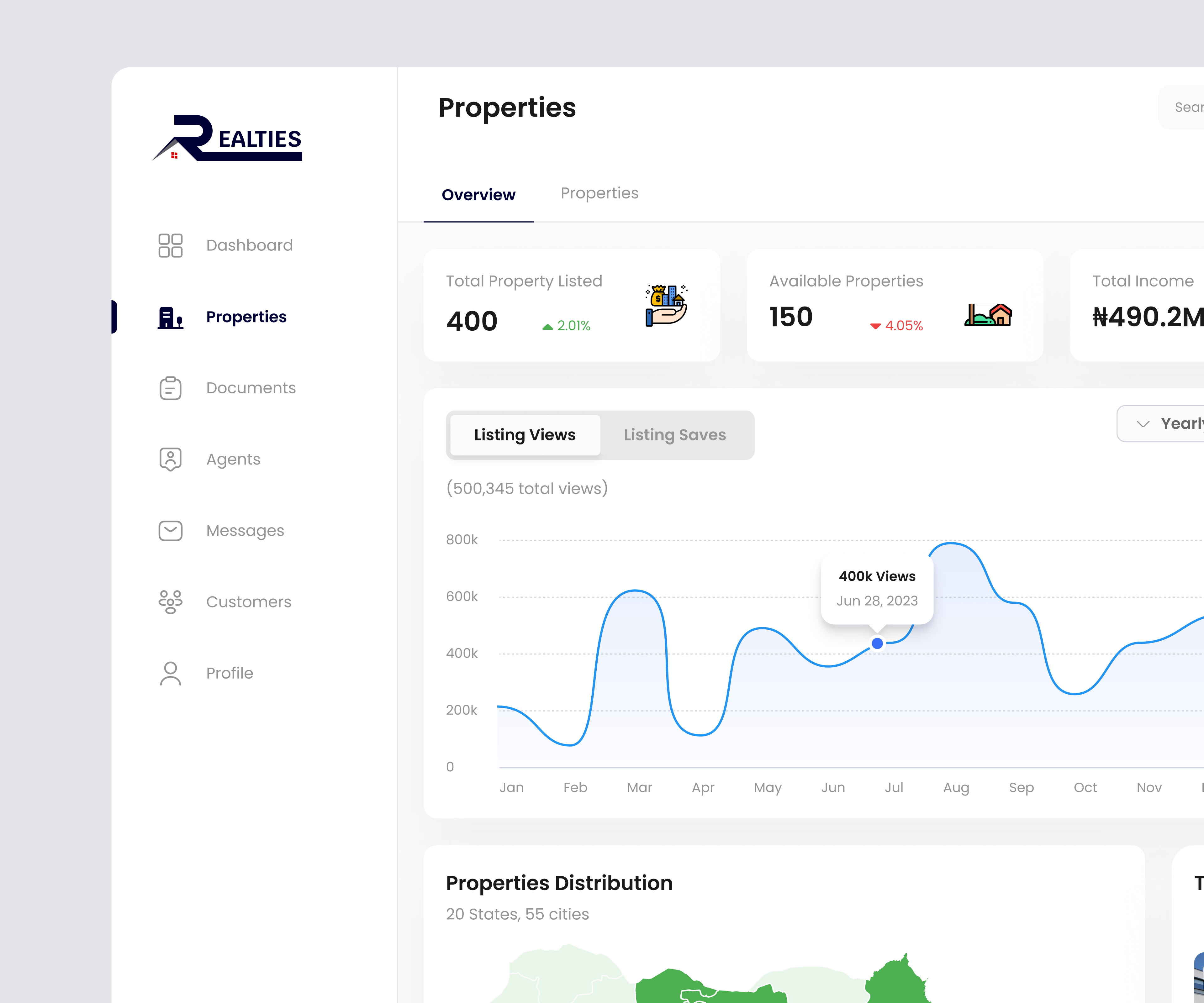Open Profile label in sidebar
1204x1003 pixels.
click(230, 674)
